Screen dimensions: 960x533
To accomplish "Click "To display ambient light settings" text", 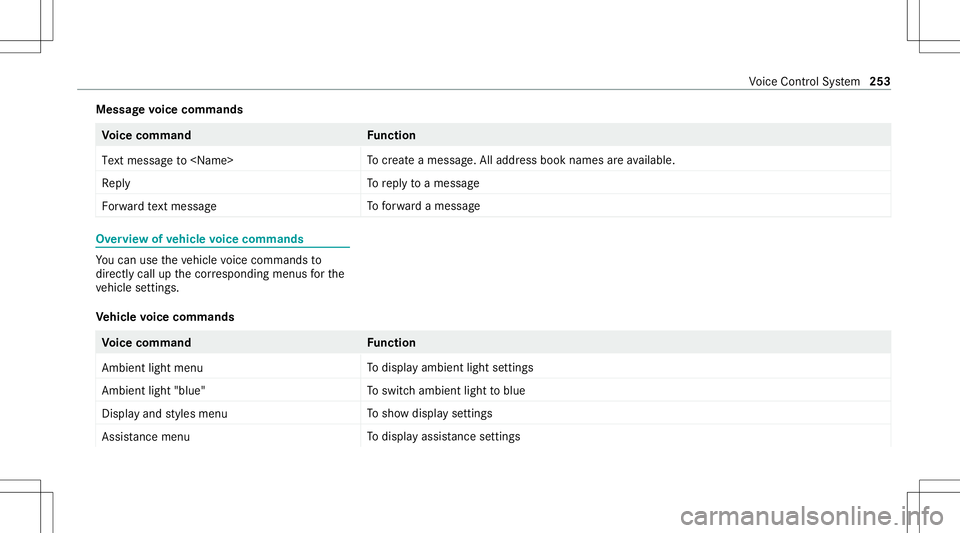I will [449, 368].
